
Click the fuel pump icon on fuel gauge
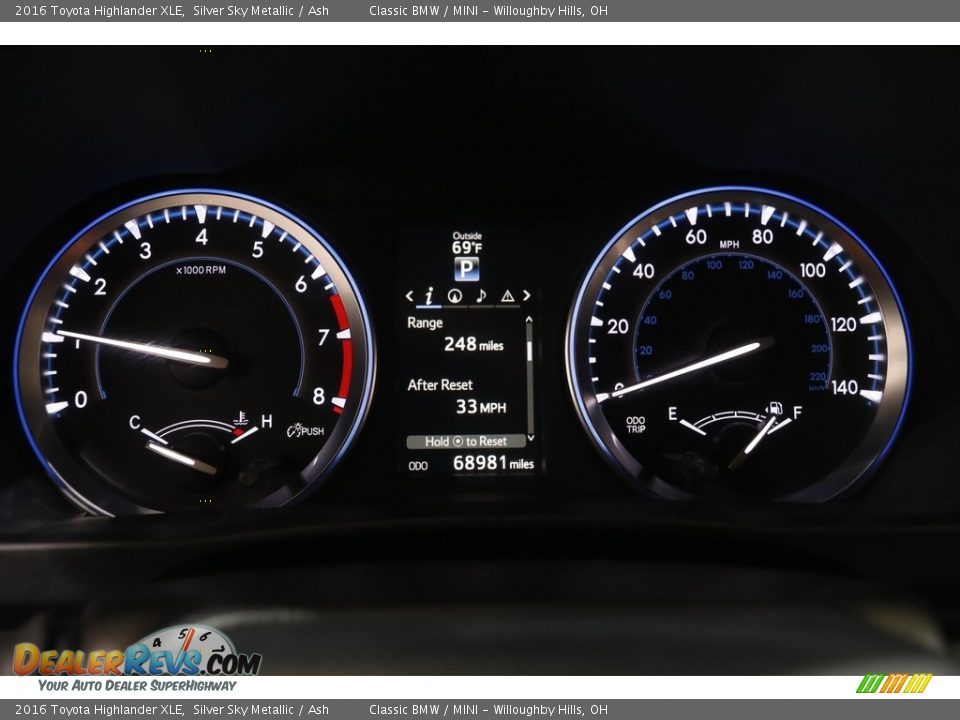(775, 408)
